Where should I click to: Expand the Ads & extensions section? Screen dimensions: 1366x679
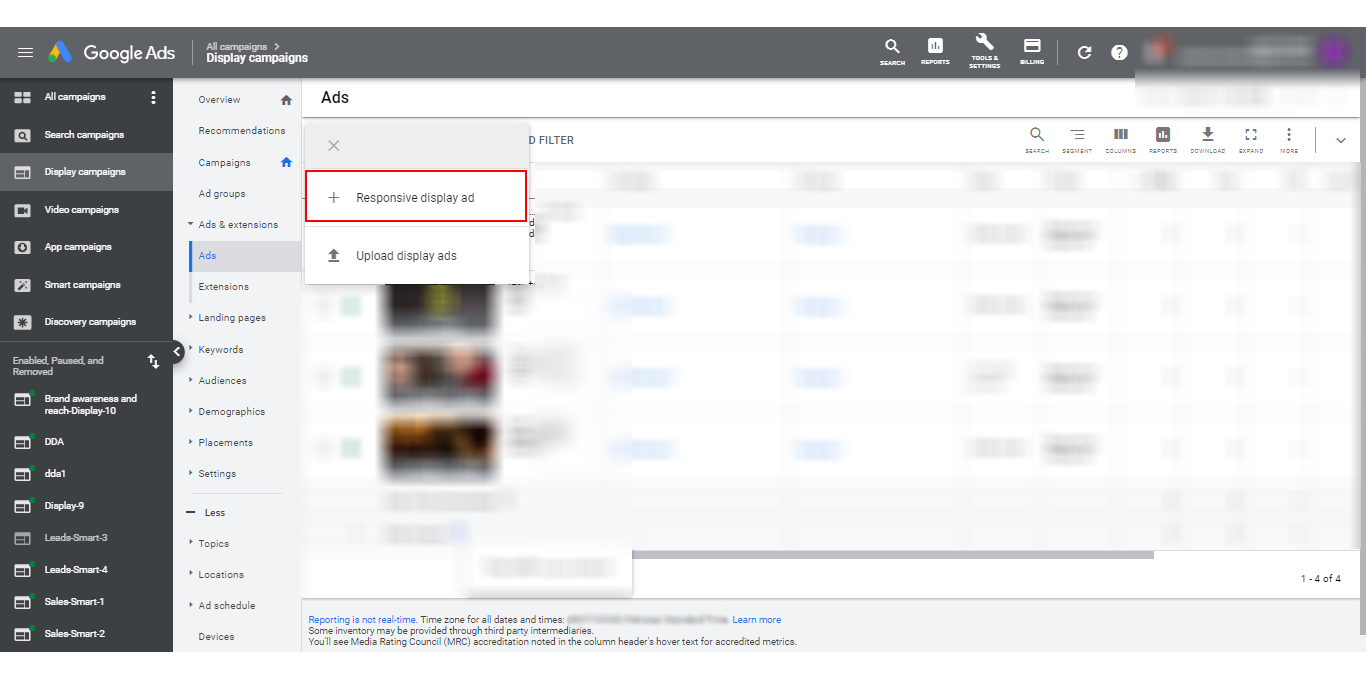pyautogui.click(x=237, y=225)
